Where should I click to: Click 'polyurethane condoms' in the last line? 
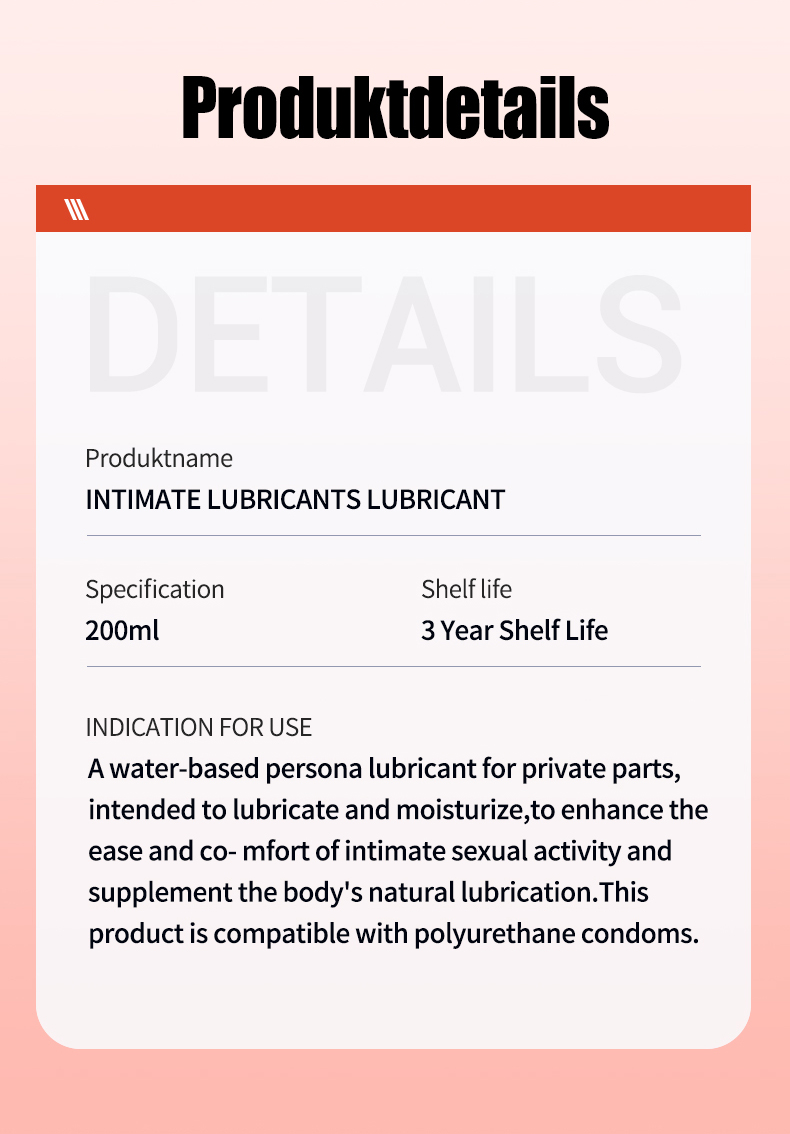570,934
